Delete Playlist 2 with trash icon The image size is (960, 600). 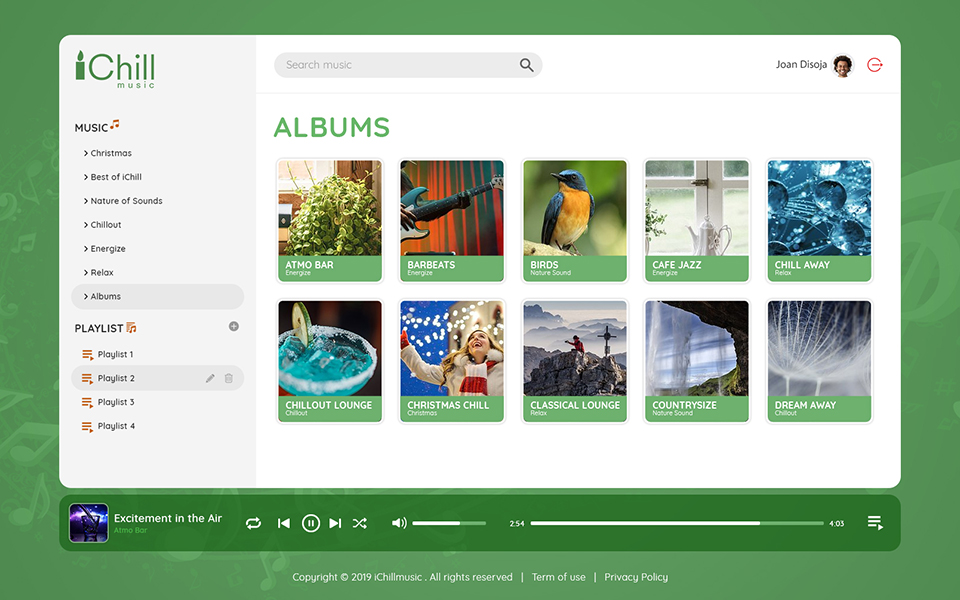pos(229,378)
